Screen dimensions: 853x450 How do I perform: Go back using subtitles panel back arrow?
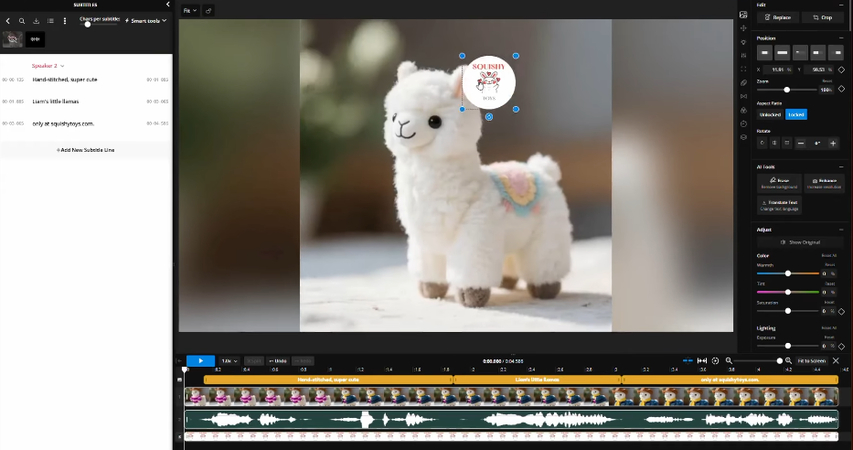[x=8, y=21]
